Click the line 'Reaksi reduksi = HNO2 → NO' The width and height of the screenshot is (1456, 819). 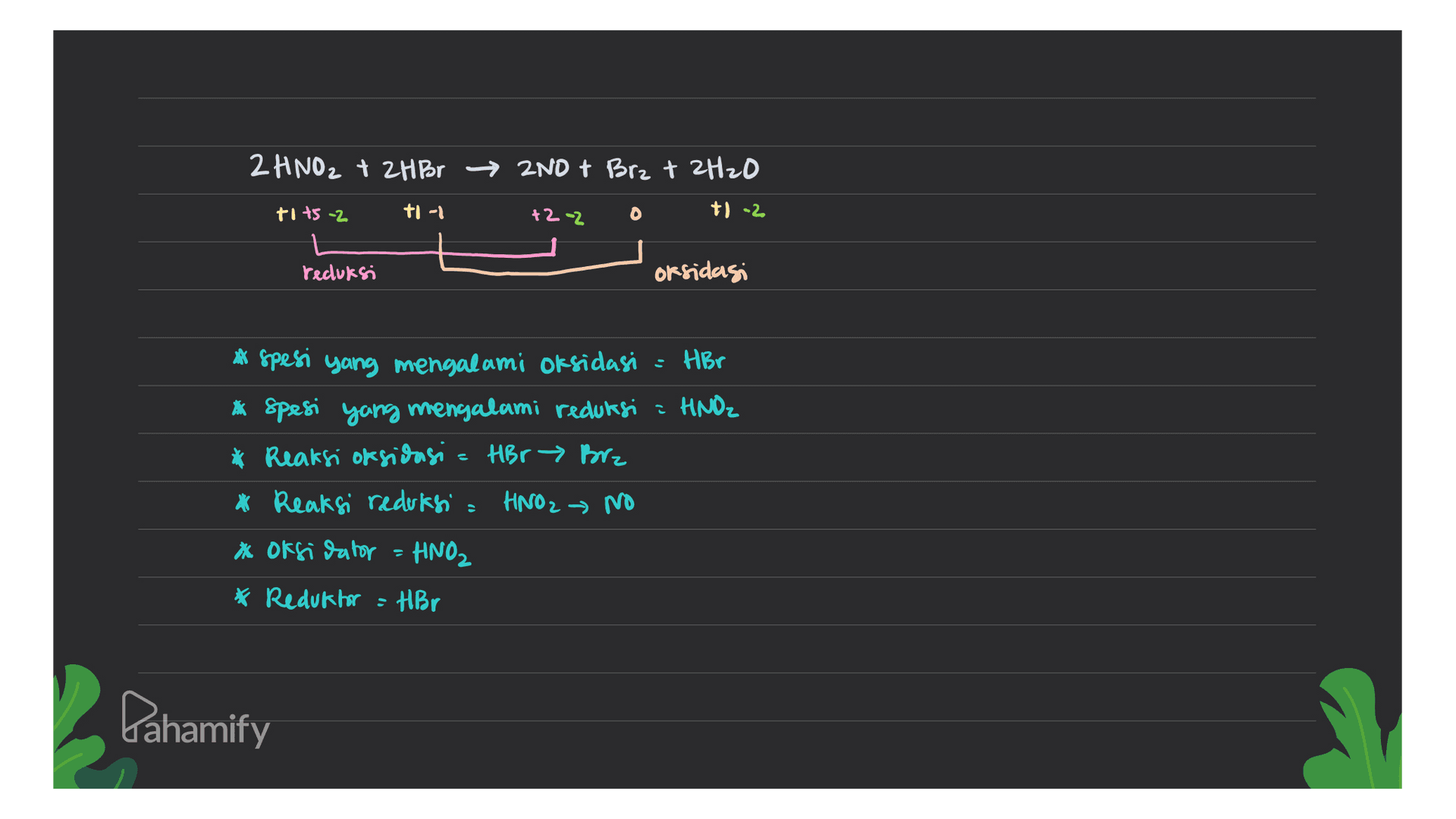tap(435, 502)
